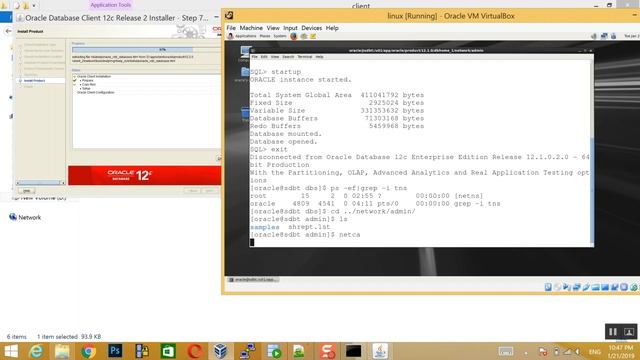Click the Setup status row
The image size is (640, 360).
click(86, 89)
